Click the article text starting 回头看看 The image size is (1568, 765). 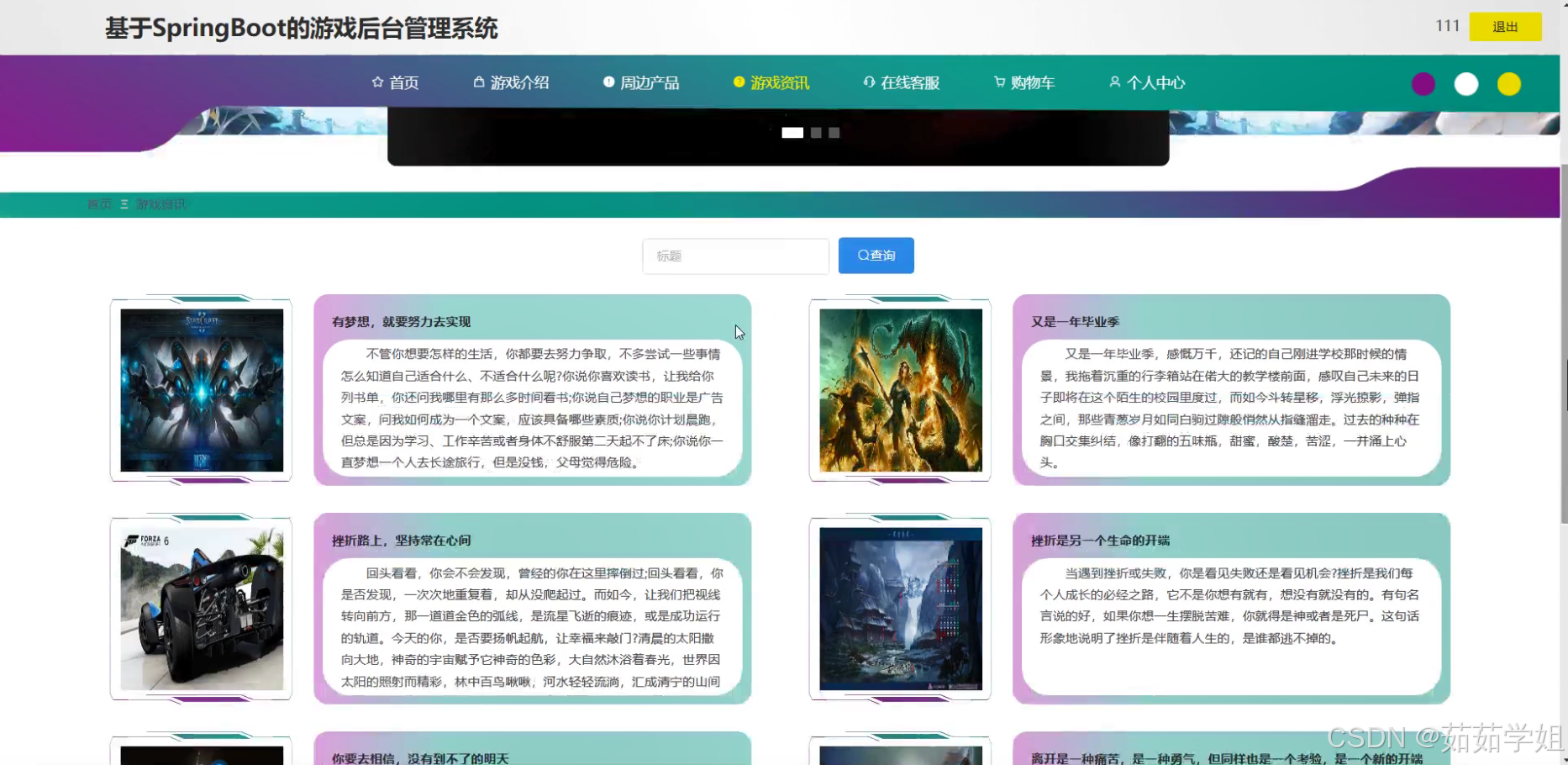click(x=532, y=627)
